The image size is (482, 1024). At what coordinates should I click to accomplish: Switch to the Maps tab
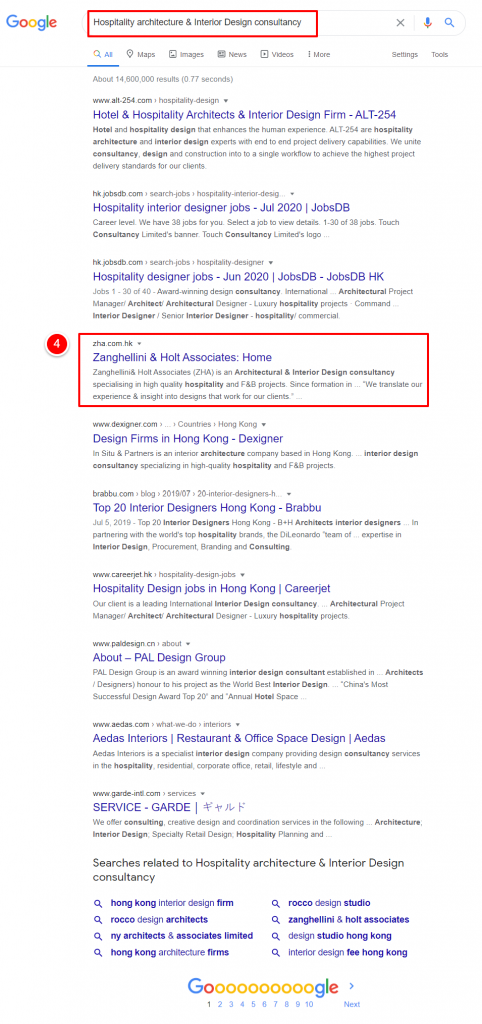tap(140, 55)
